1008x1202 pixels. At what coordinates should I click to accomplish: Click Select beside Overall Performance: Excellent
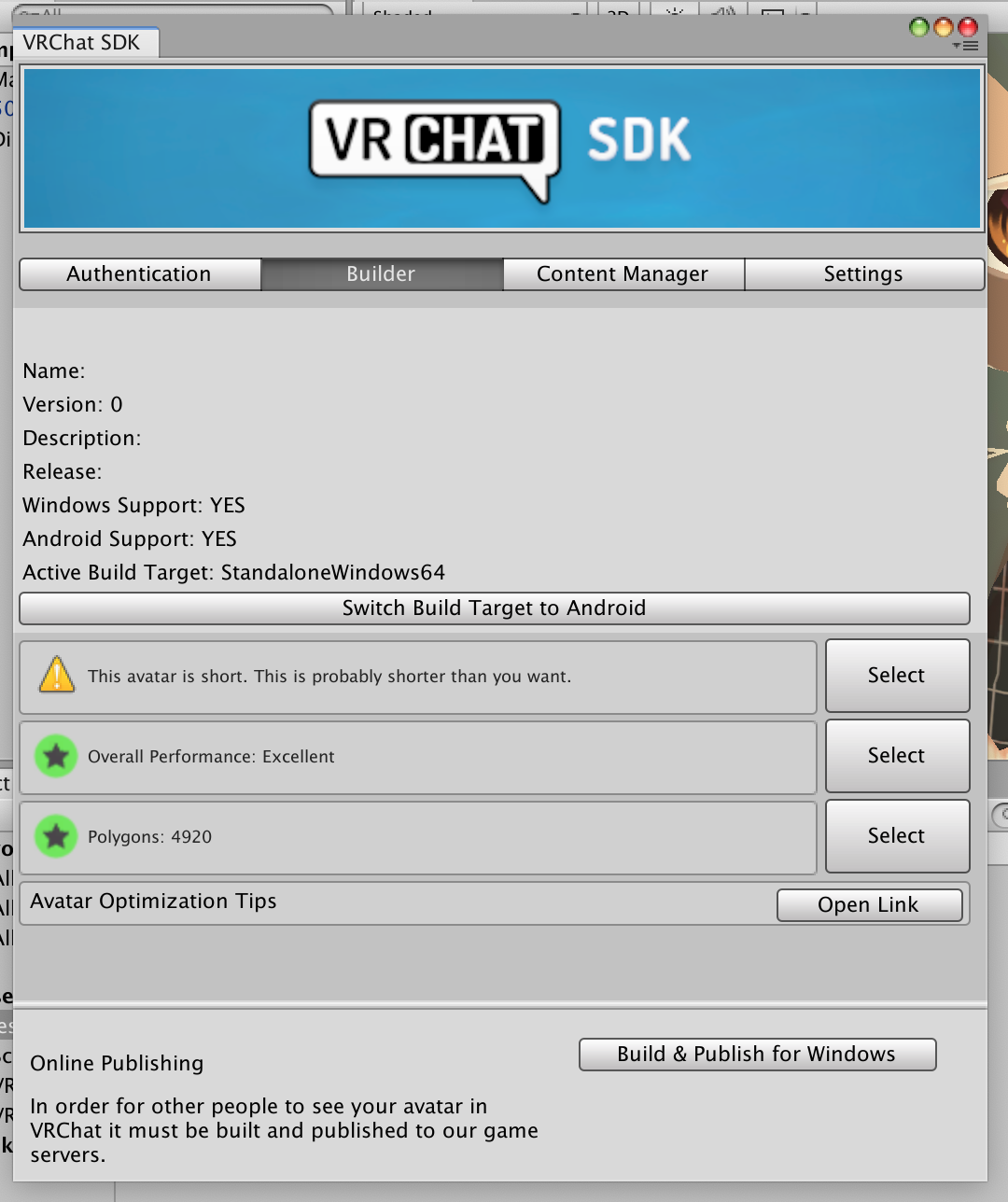[897, 756]
